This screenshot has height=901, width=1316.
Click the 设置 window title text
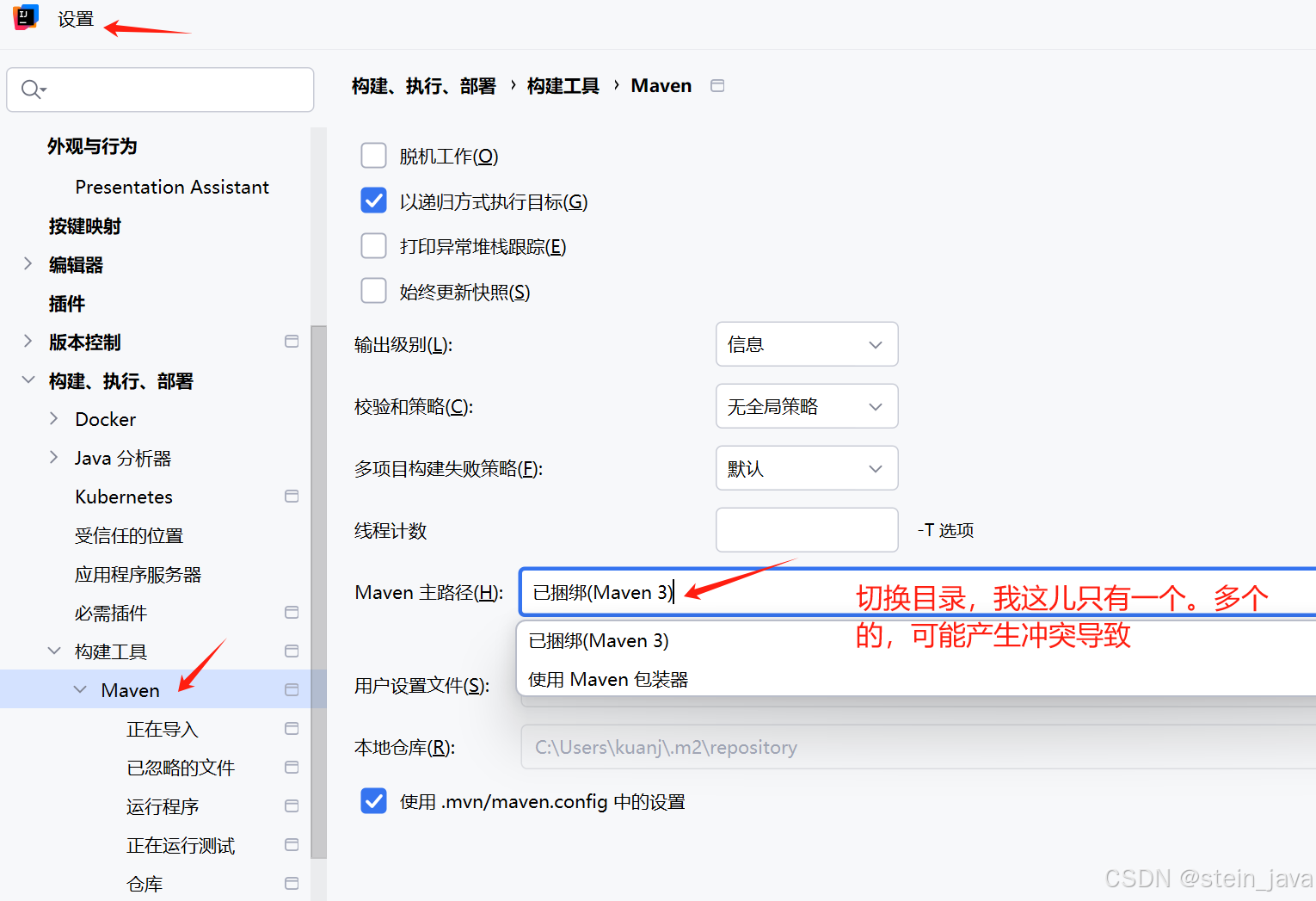click(x=76, y=19)
